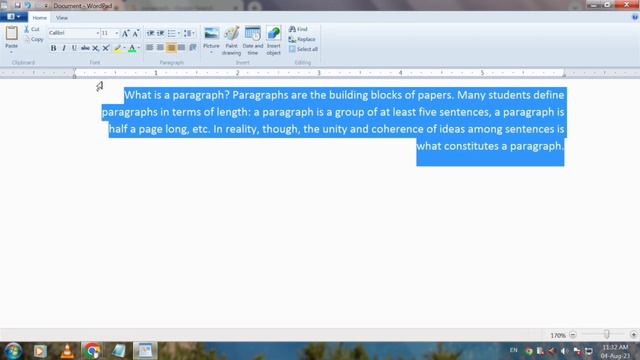Open VLC media player from taskbar
The image size is (640, 360).
tap(67, 351)
